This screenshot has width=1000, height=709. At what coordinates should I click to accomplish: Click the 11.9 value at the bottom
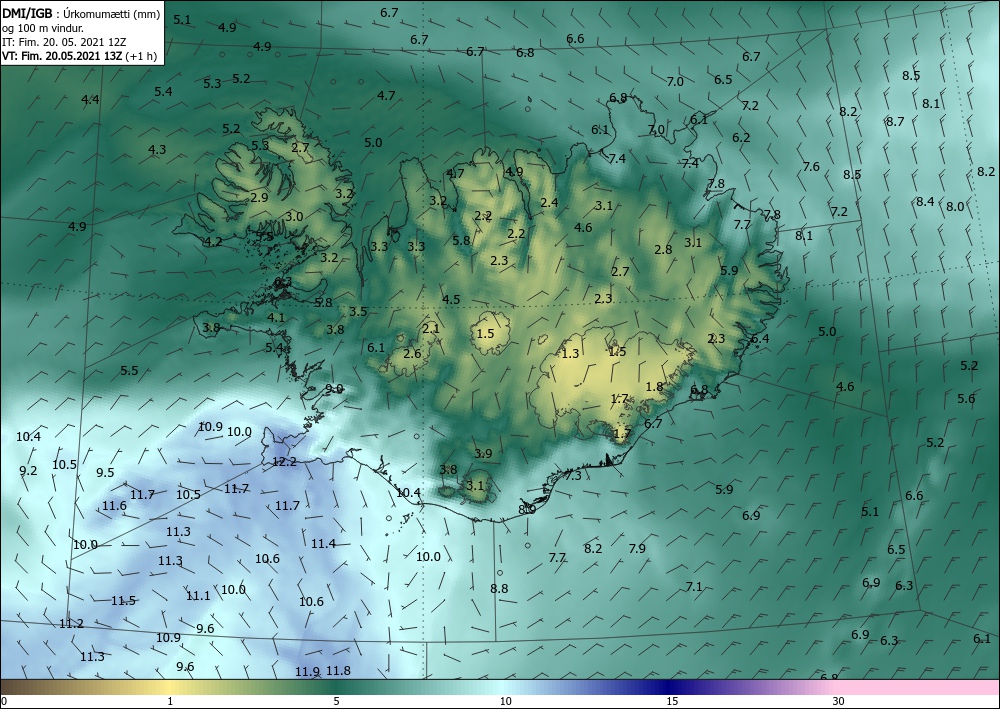tap(307, 671)
